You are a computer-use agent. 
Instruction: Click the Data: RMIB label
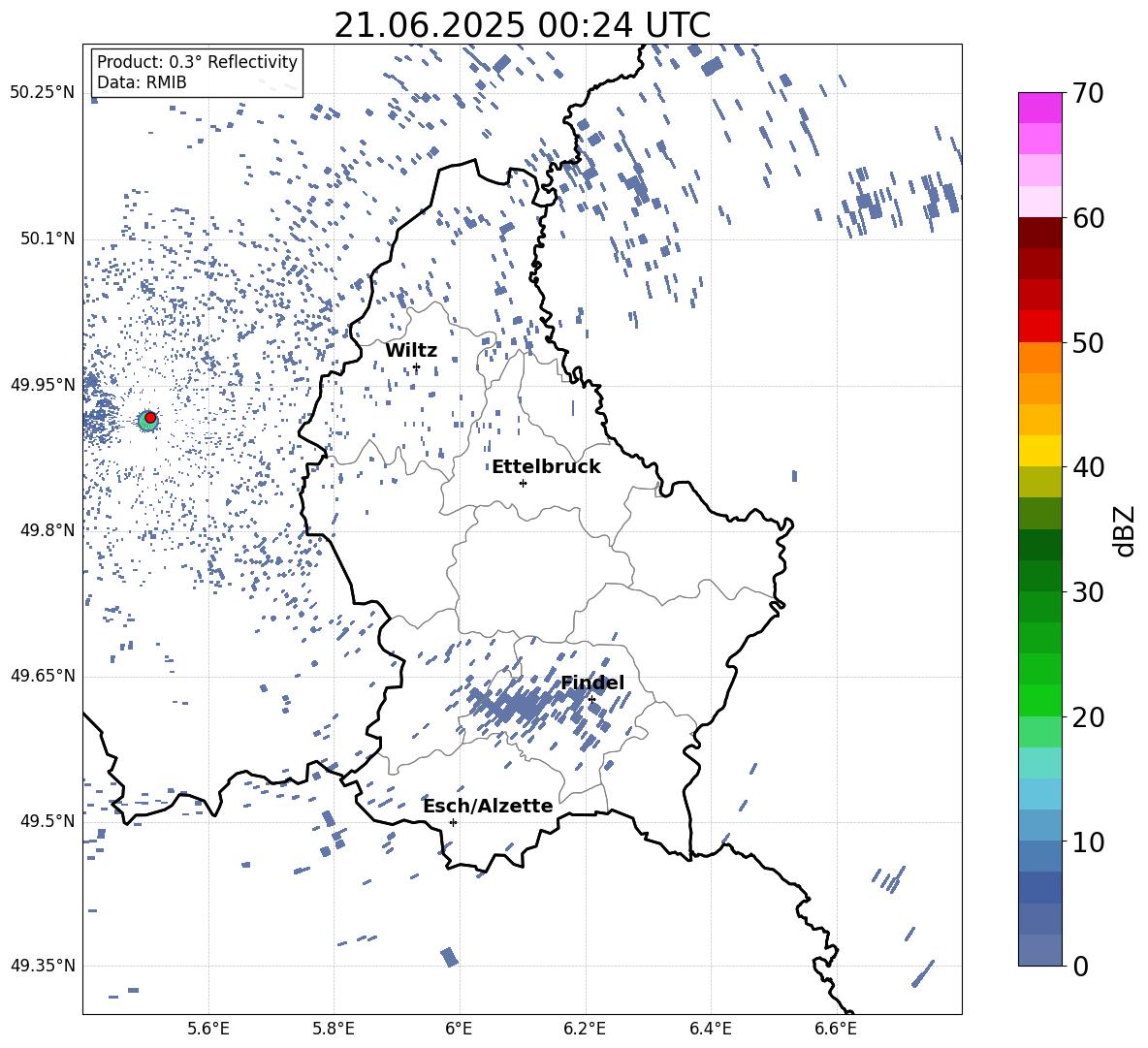coord(142,82)
